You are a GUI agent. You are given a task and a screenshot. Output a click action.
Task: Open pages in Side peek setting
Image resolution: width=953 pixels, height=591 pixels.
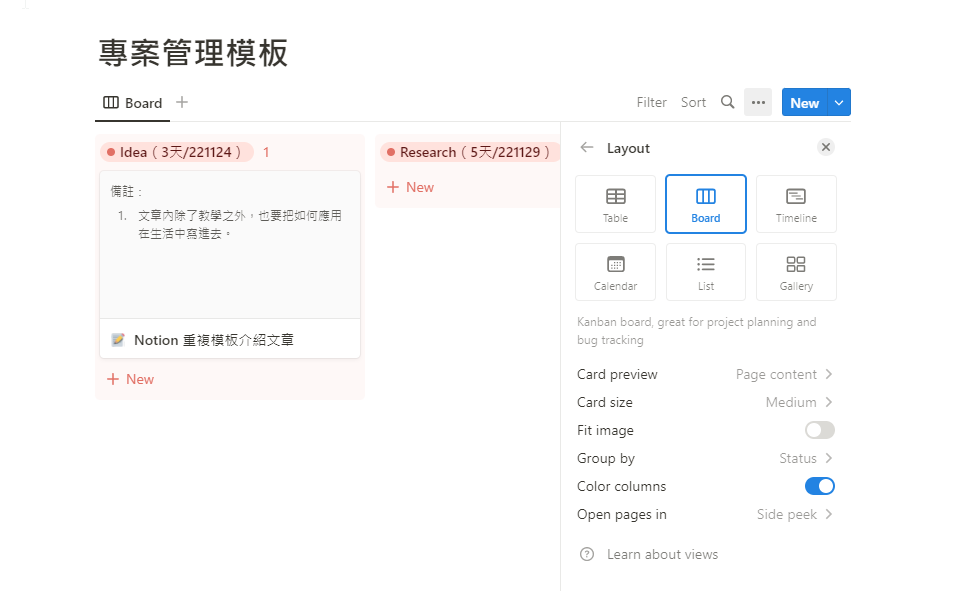point(705,514)
